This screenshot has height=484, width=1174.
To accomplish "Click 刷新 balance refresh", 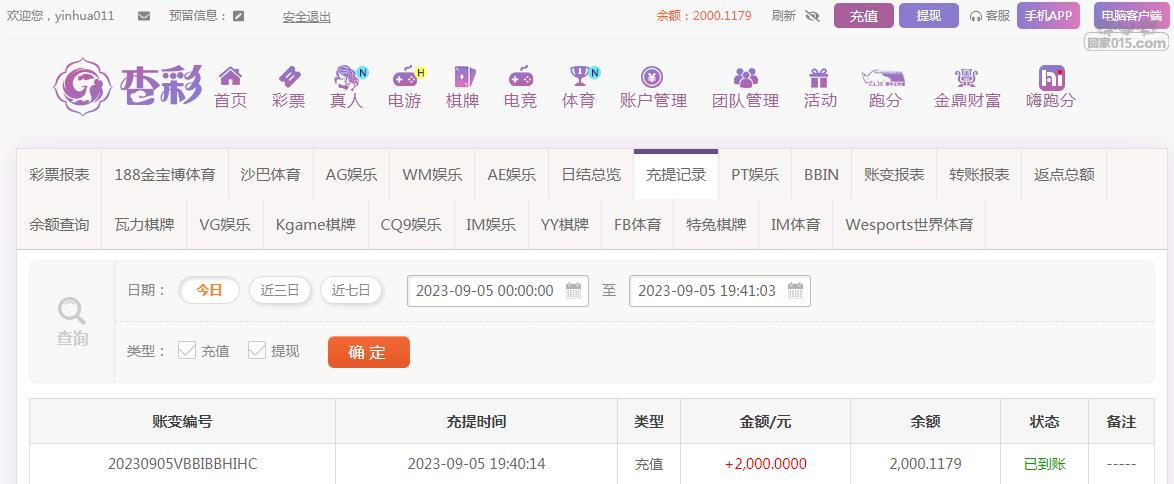I will 783,16.
